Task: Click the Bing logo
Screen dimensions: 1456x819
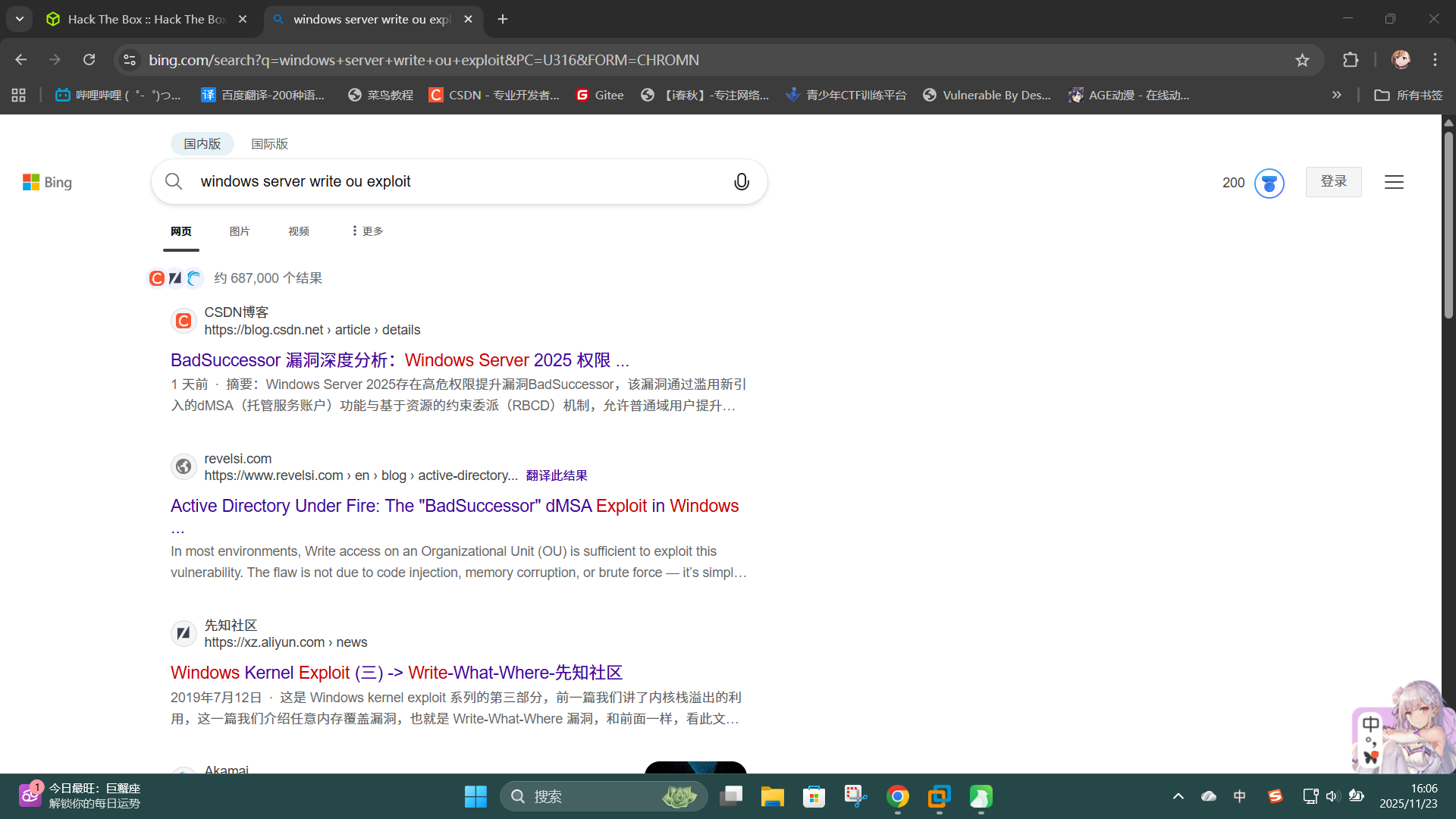Action: (x=47, y=182)
